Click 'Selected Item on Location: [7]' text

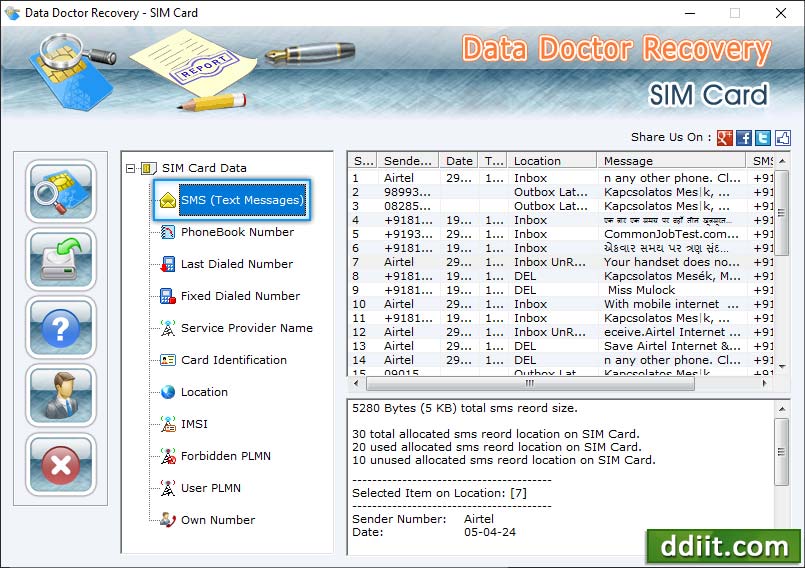coord(439,493)
